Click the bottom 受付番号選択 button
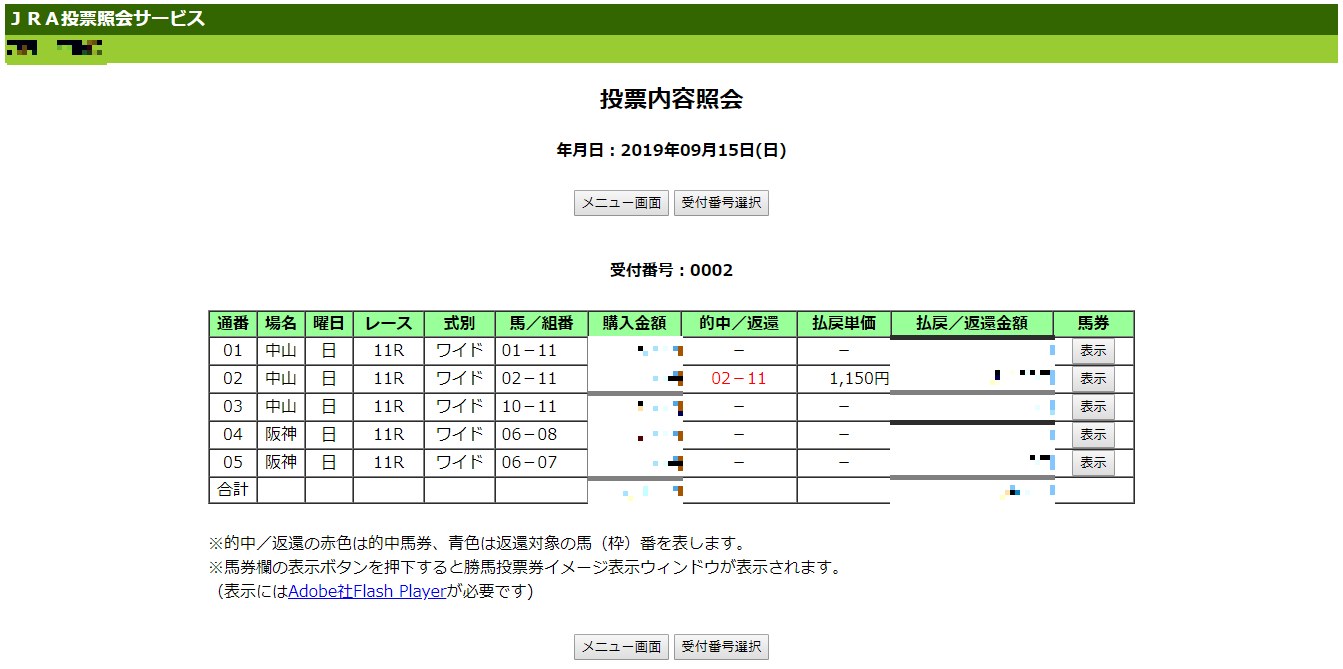The image size is (1343, 669). (x=721, y=646)
